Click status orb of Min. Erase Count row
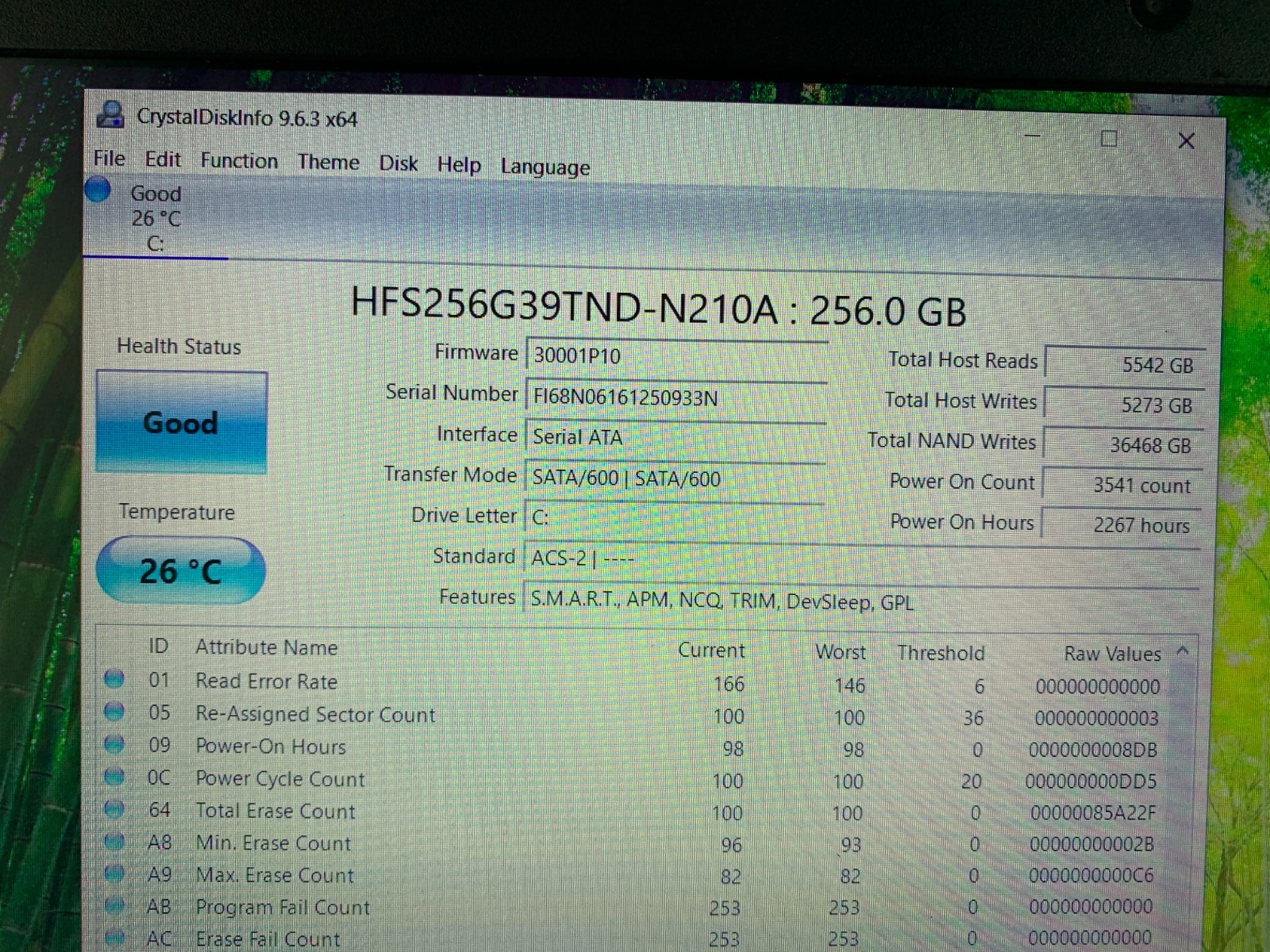The height and width of the screenshot is (952, 1270). 114,841
